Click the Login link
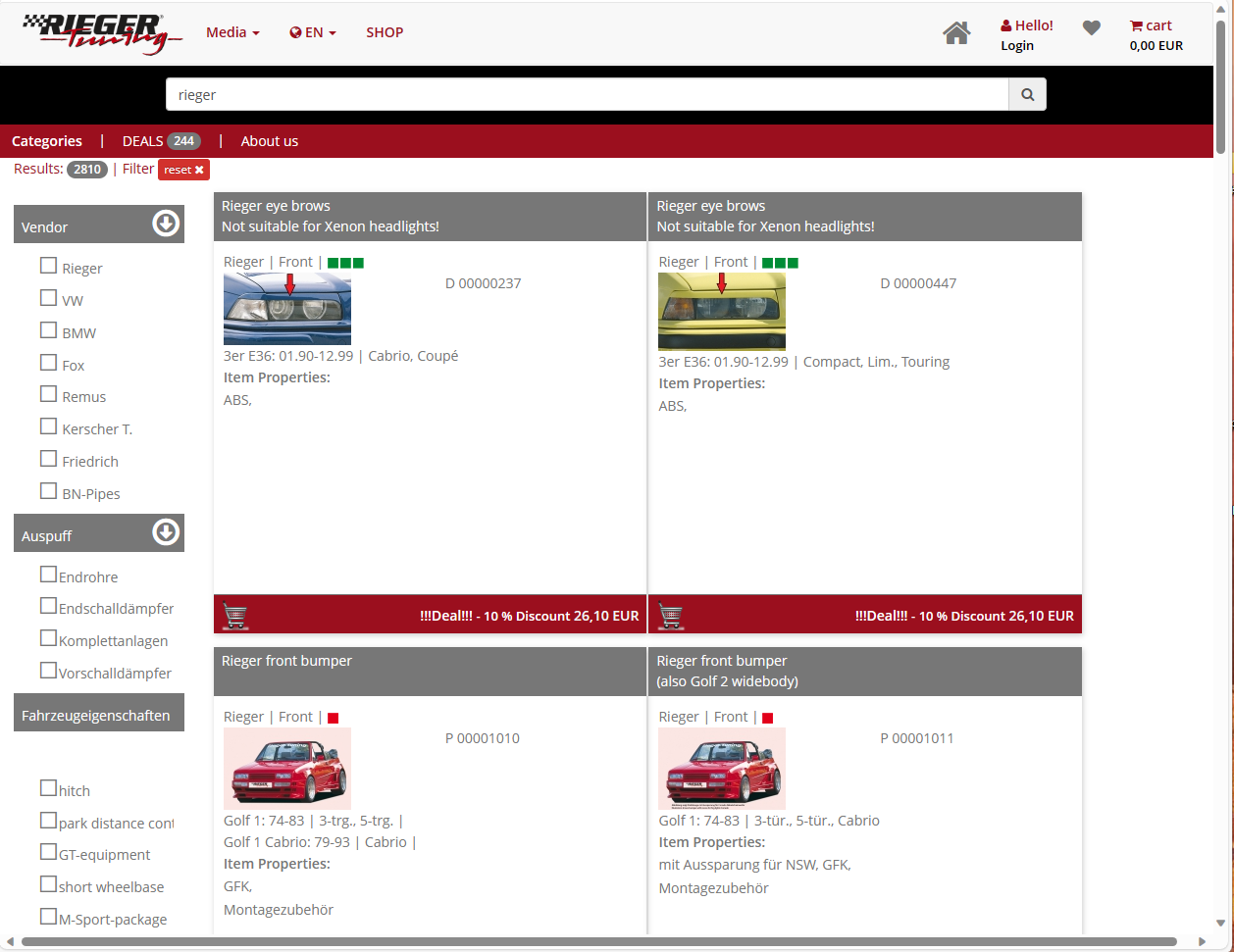The height and width of the screenshot is (952, 1234). [1016, 46]
